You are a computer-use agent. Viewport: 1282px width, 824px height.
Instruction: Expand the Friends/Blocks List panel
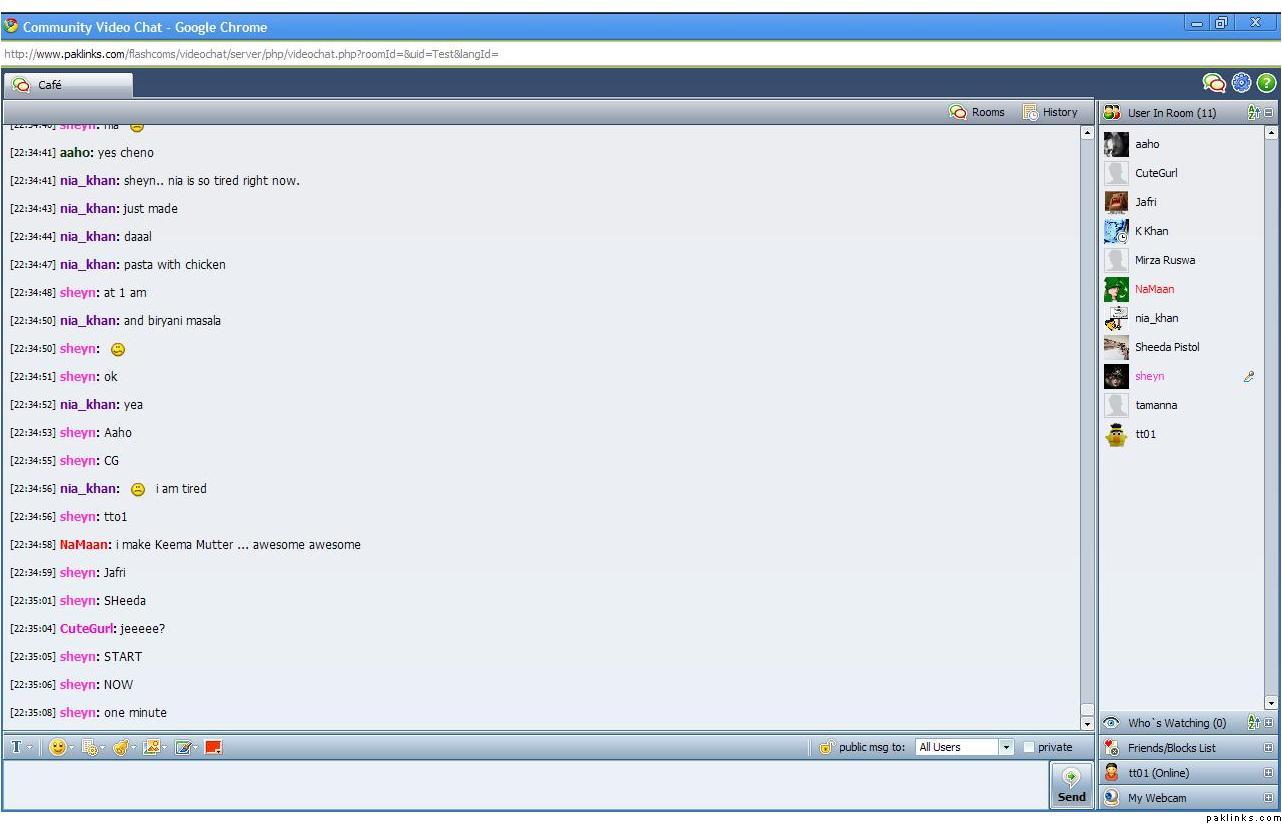click(1269, 748)
